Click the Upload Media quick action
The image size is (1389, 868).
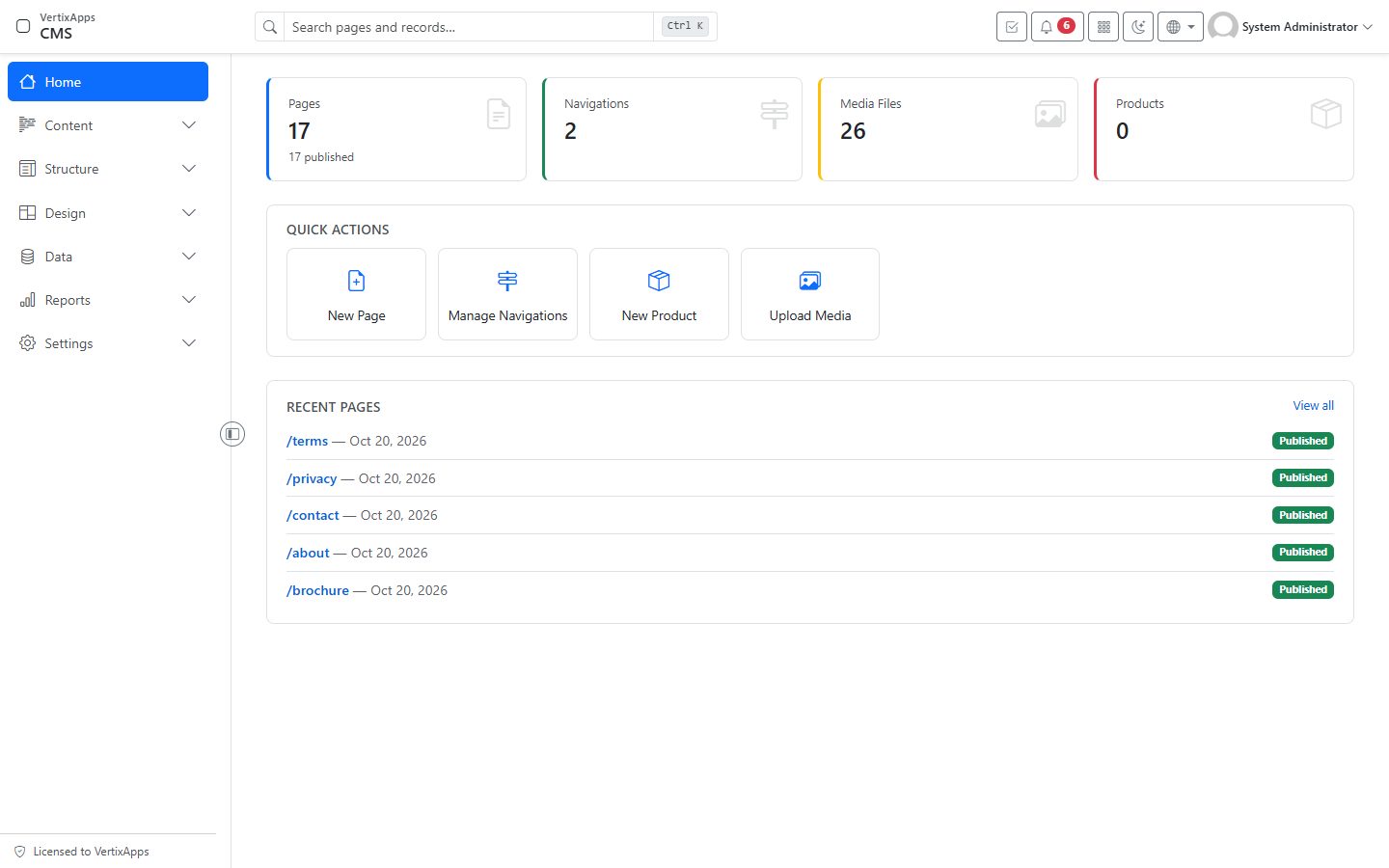point(810,294)
